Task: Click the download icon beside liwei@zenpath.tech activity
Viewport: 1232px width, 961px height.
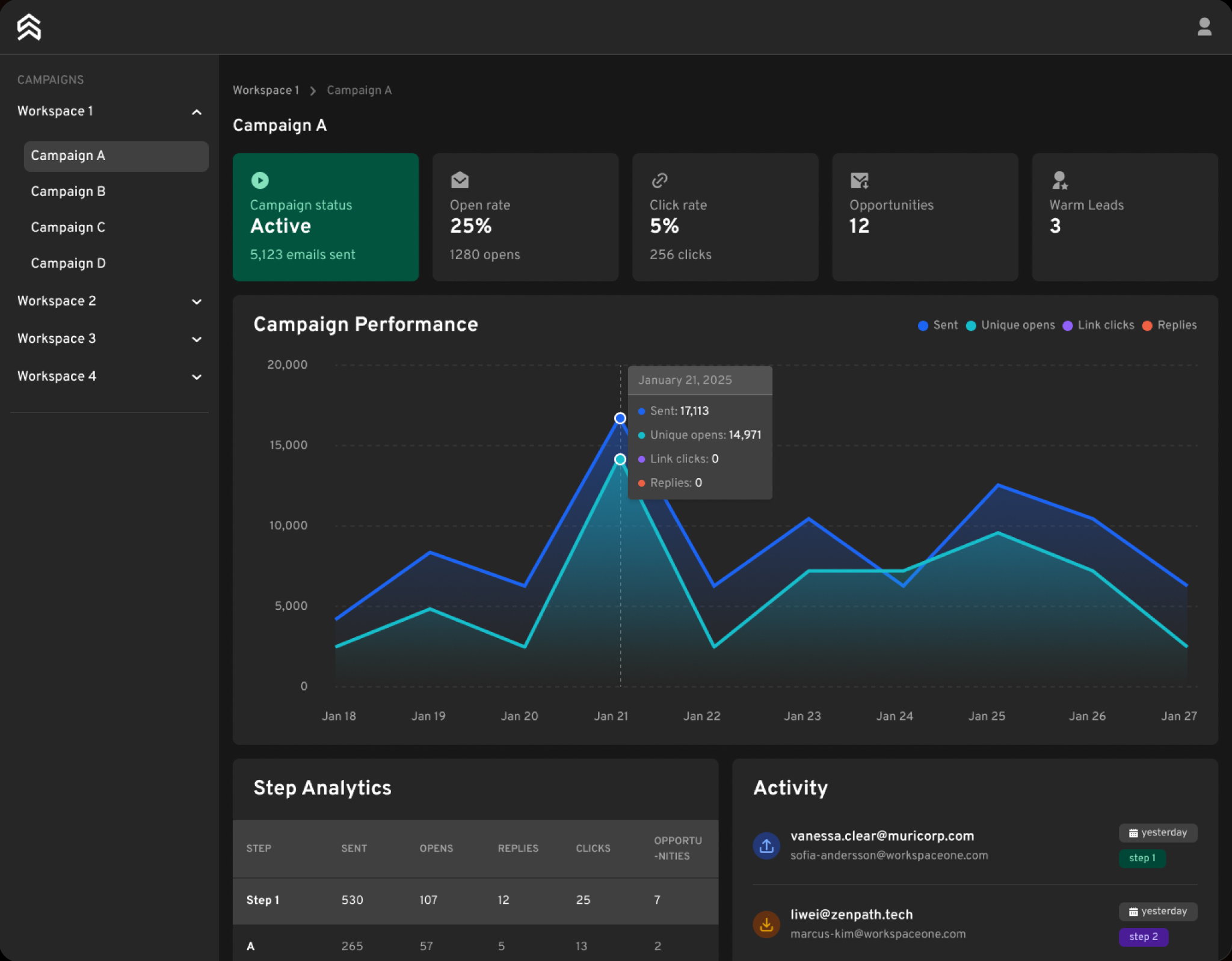Action: 766,924
